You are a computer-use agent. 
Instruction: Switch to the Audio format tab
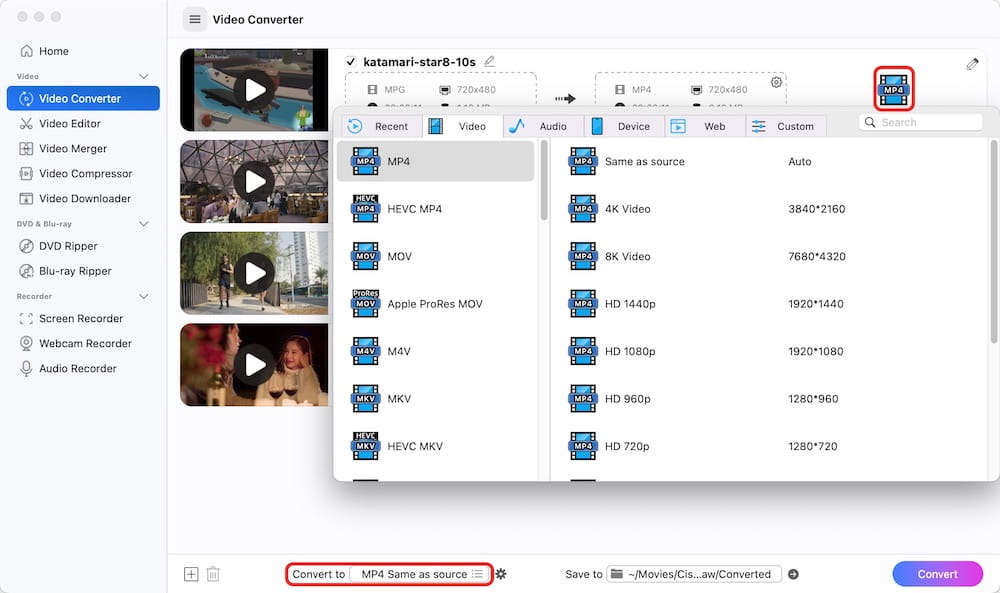point(543,126)
